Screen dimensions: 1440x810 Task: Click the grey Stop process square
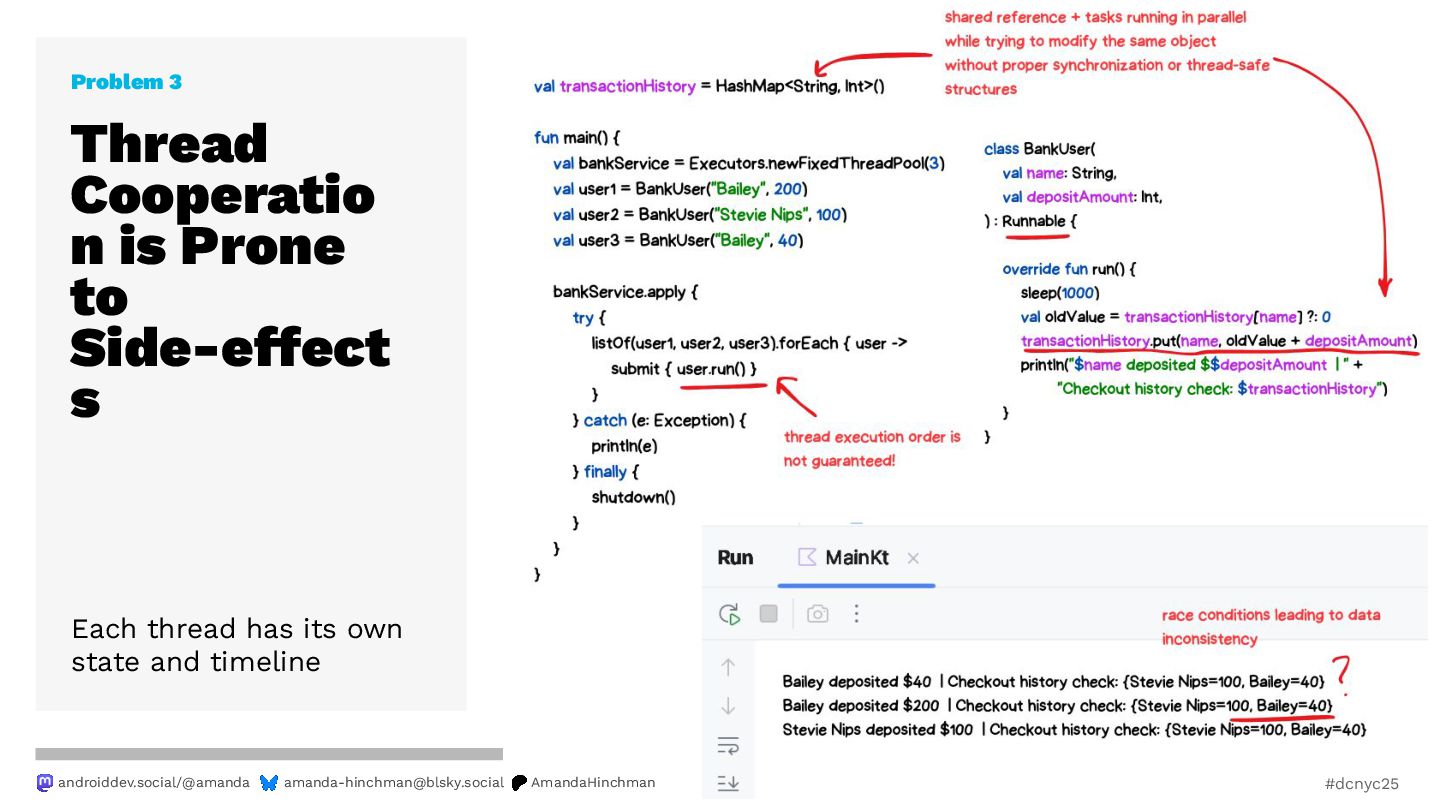(768, 614)
